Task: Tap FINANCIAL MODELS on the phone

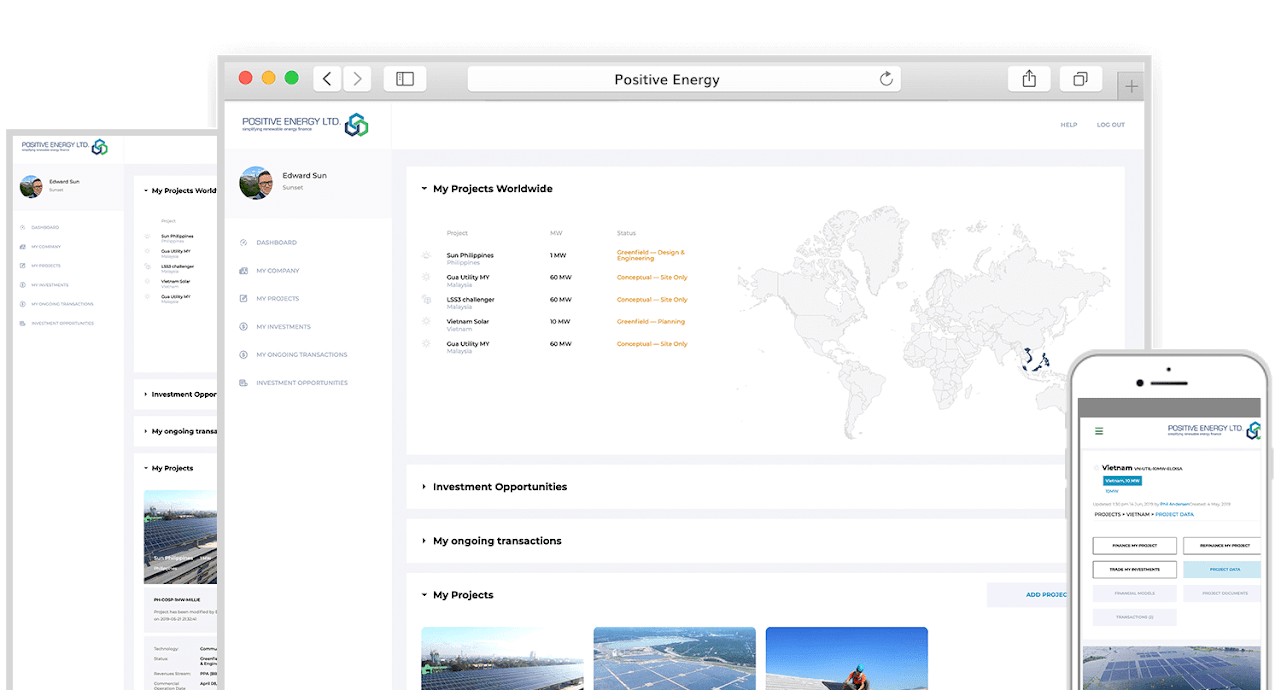Action: (1134, 594)
